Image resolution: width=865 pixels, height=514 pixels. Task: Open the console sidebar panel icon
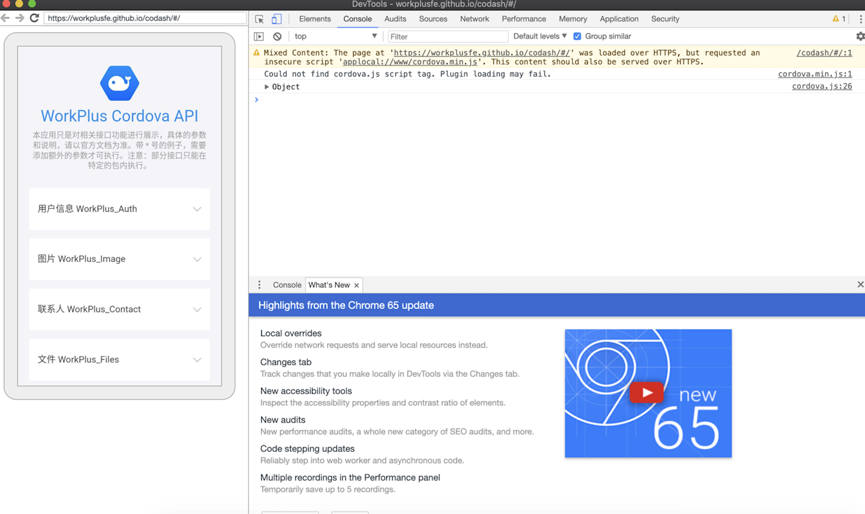[x=259, y=36]
